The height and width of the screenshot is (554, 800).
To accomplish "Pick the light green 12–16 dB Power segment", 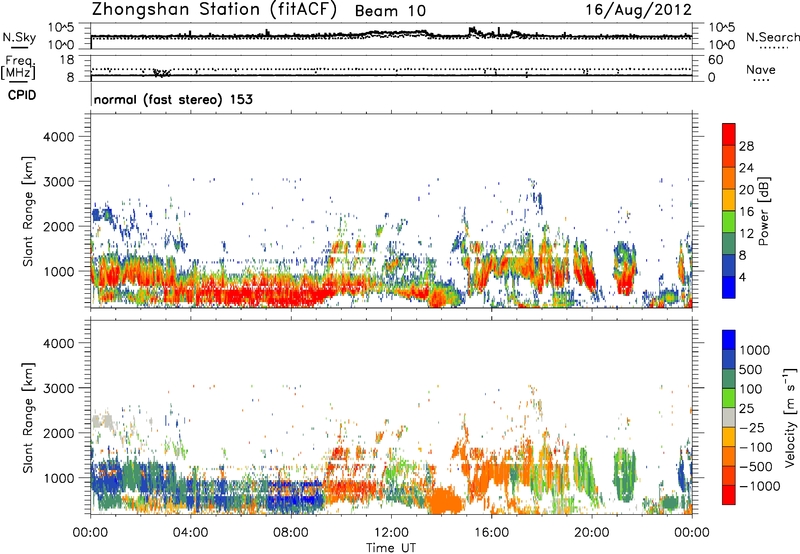I will [x=729, y=222].
